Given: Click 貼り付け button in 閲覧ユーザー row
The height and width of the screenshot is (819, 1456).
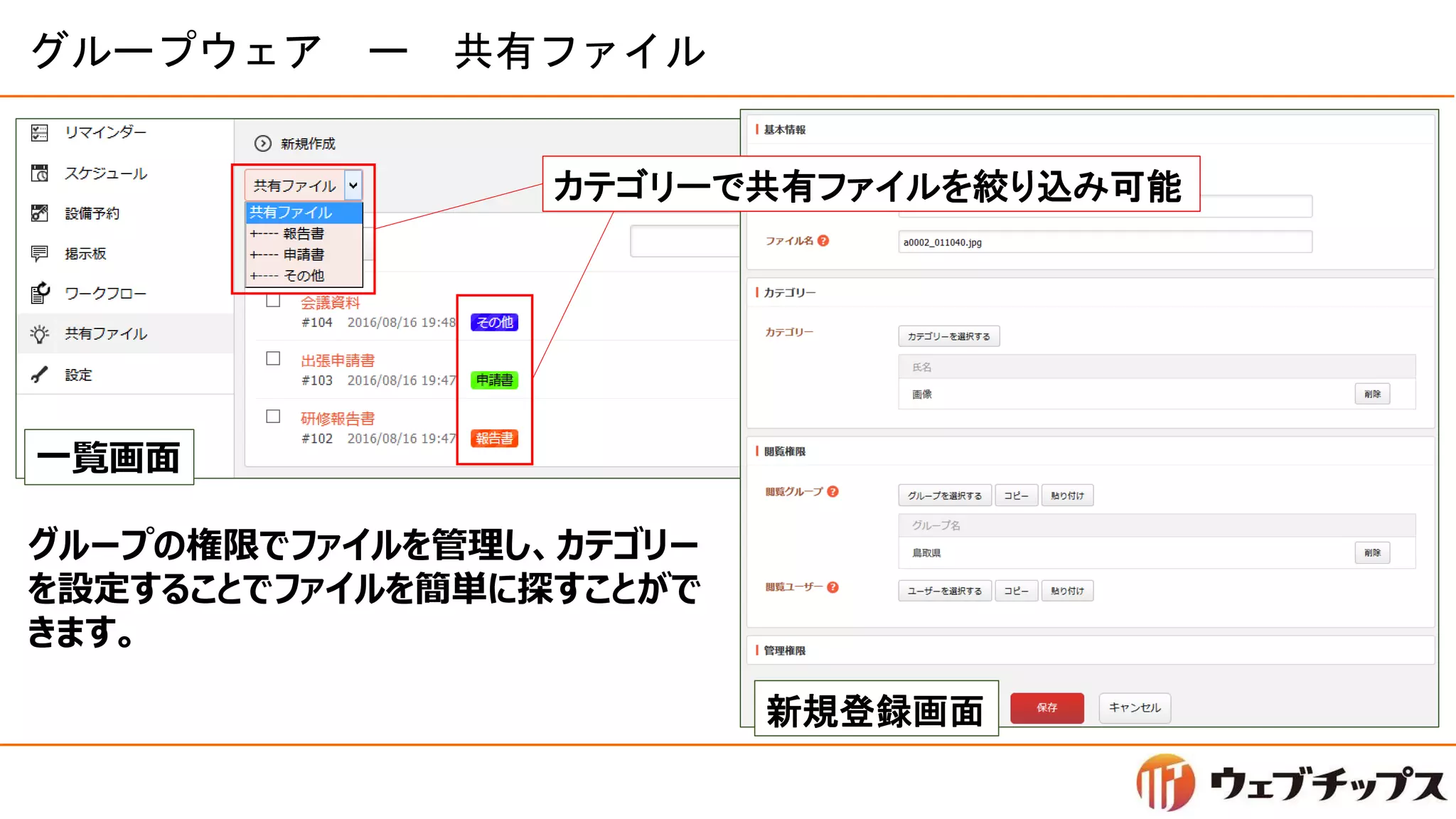Looking at the screenshot, I should click(1067, 591).
